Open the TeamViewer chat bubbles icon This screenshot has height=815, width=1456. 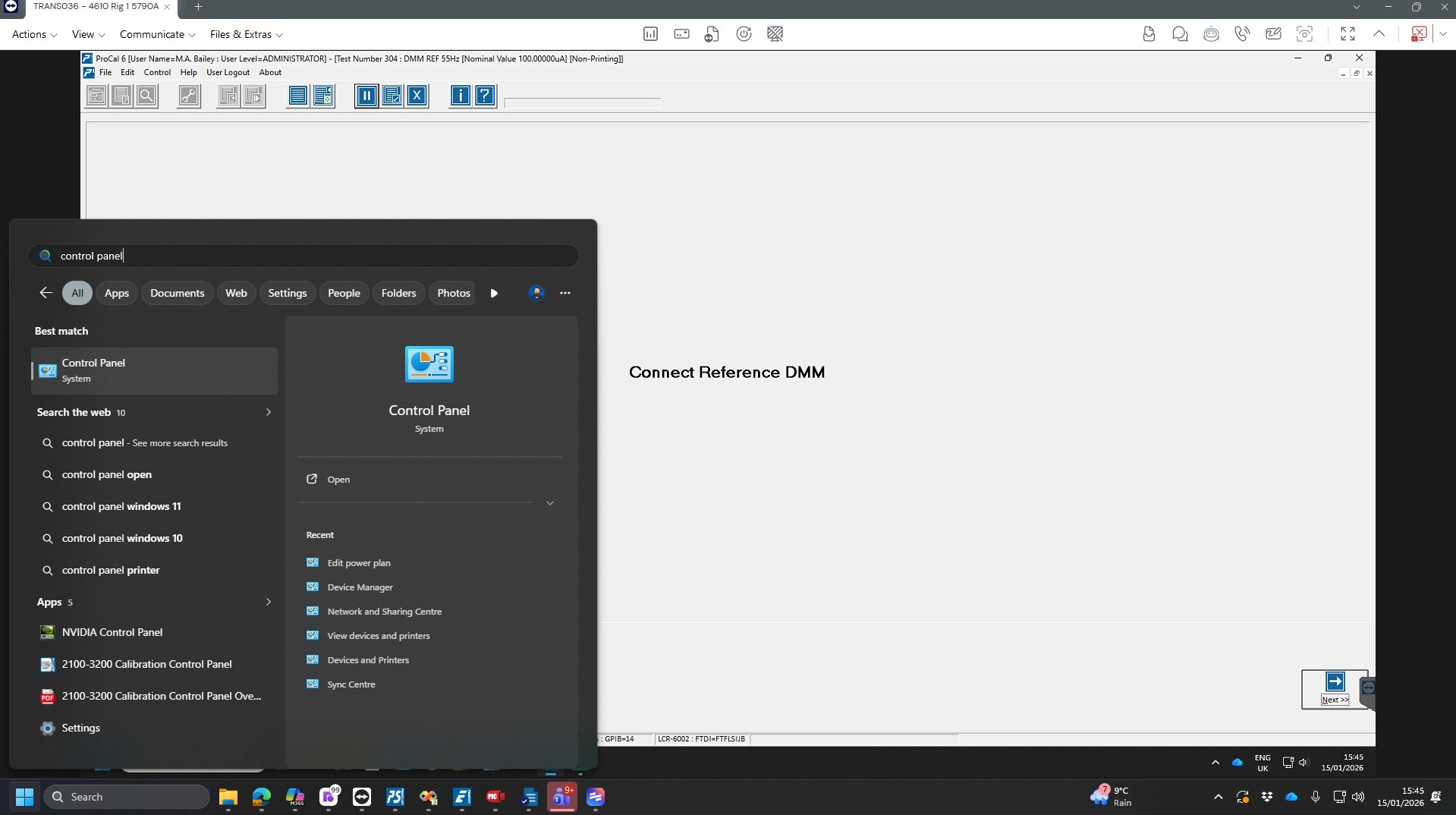(x=1180, y=34)
